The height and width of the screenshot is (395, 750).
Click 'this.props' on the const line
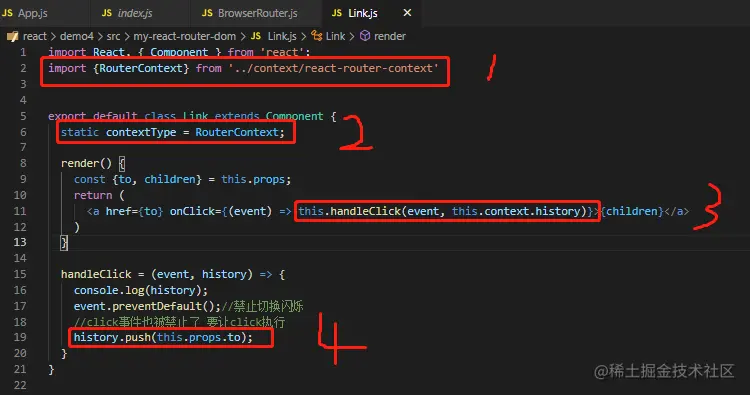point(253,179)
